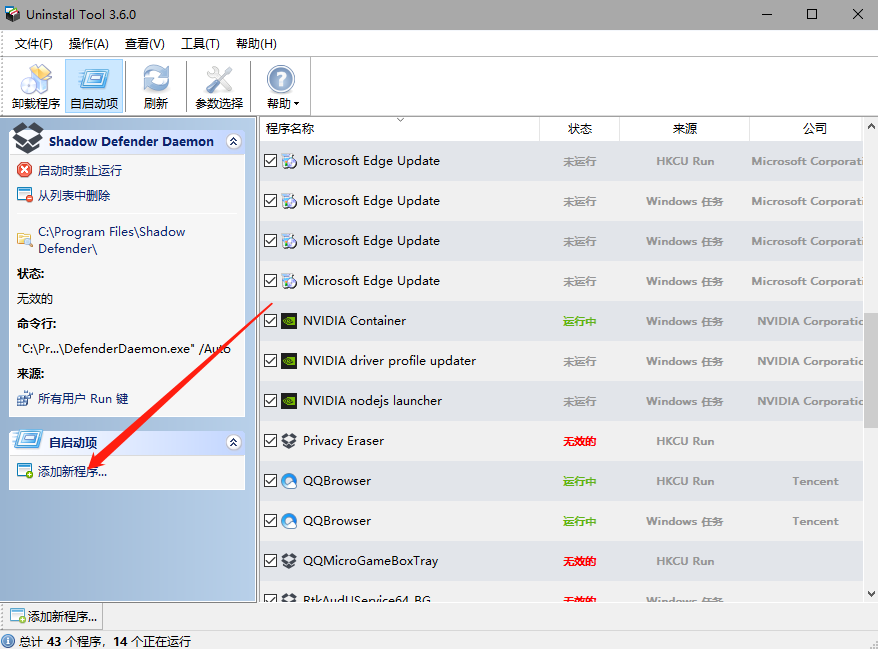Sort list by 程序名称 column header
The width and height of the screenshot is (878, 649).
[x=400, y=129]
